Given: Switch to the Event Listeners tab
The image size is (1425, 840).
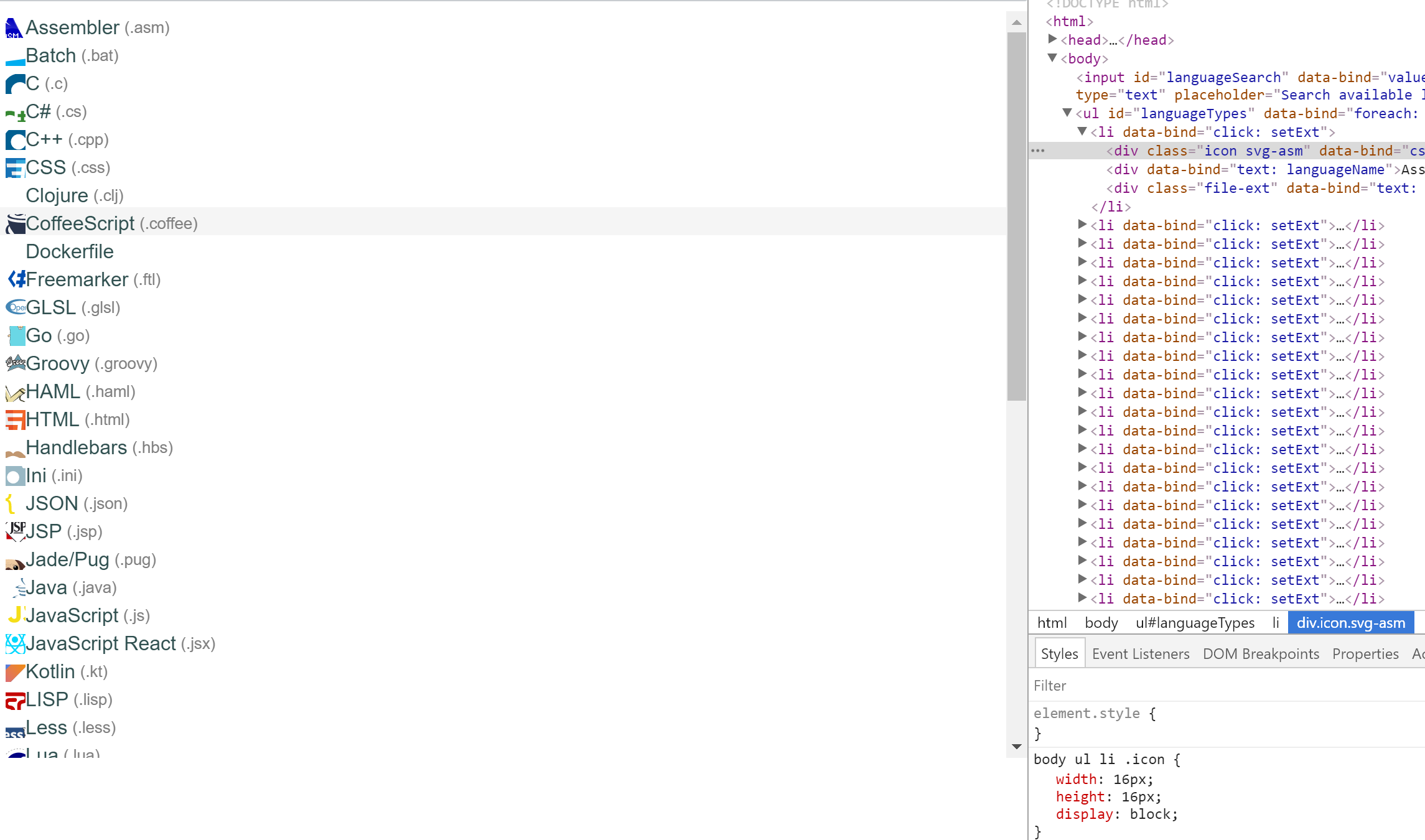Looking at the screenshot, I should tap(1140, 653).
